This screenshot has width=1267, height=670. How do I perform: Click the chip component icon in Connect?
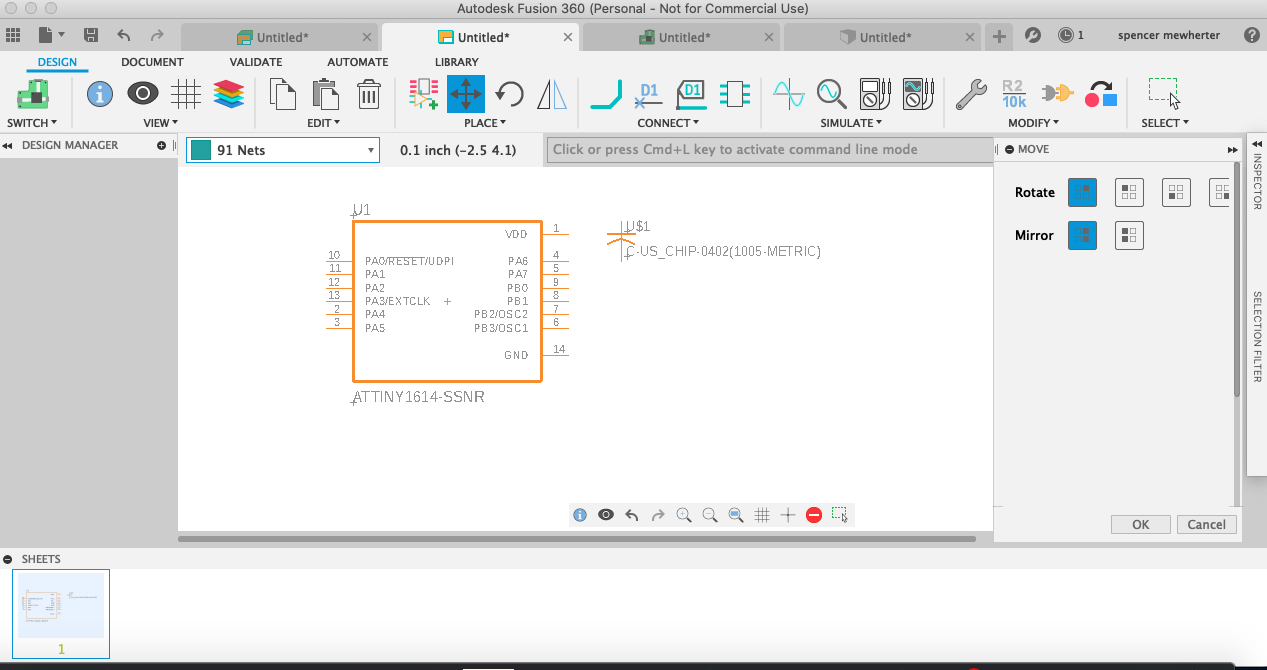tap(734, 95)
